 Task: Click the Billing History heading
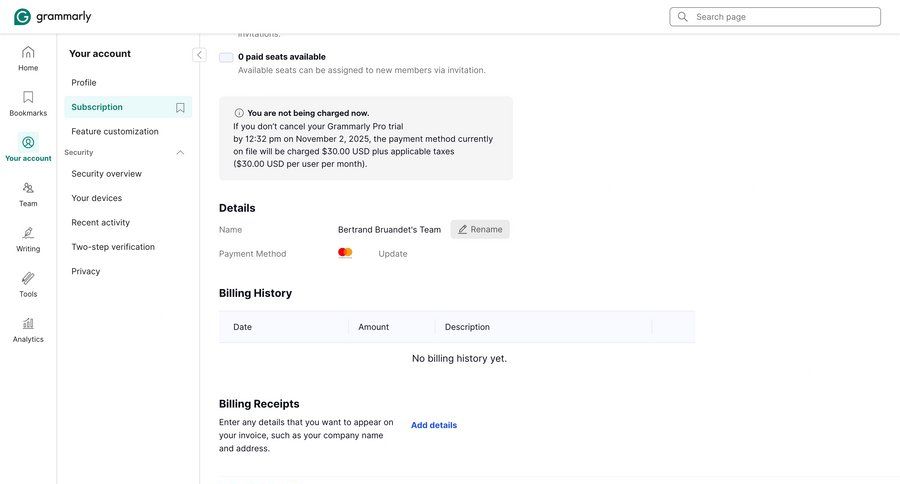tap(255, 293)
